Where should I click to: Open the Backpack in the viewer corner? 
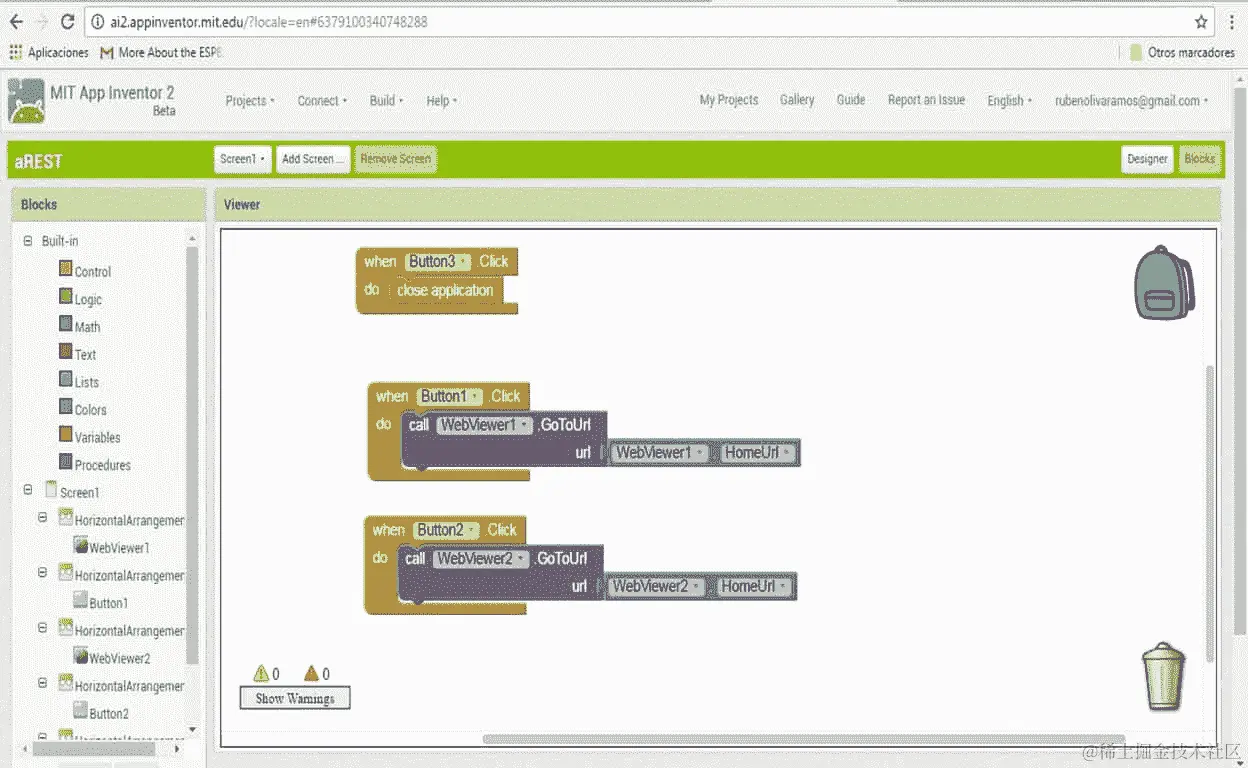tap(1163, 282)
